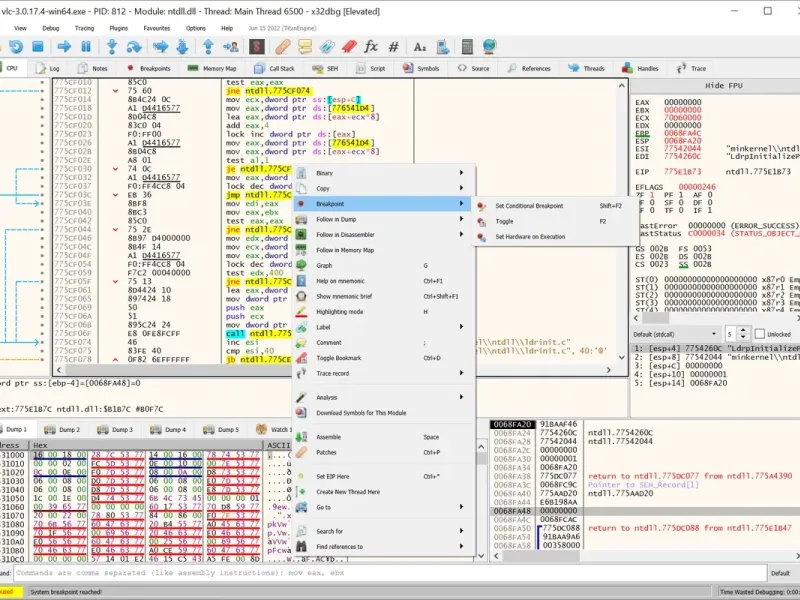Choose Set Hardware on Execution
This screenshot has width=800, height=600.
pyautogui.click(x=530, y=237)
